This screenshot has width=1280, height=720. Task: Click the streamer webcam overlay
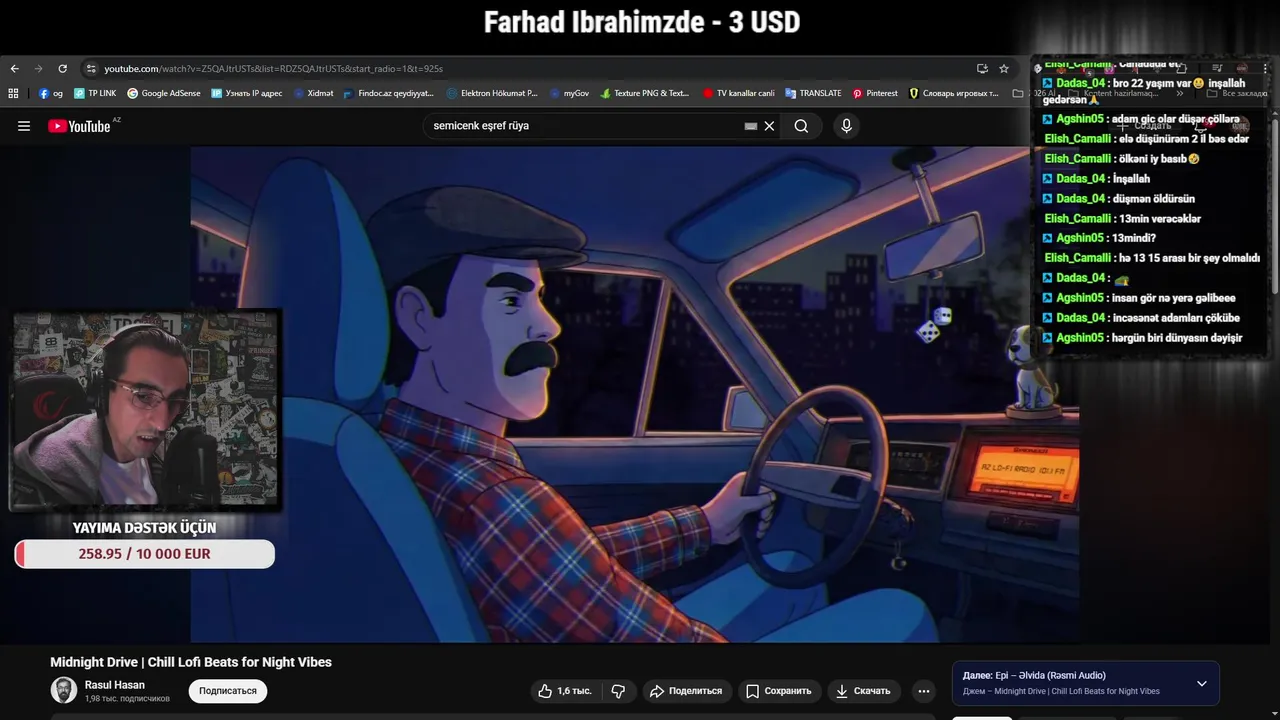145,409
